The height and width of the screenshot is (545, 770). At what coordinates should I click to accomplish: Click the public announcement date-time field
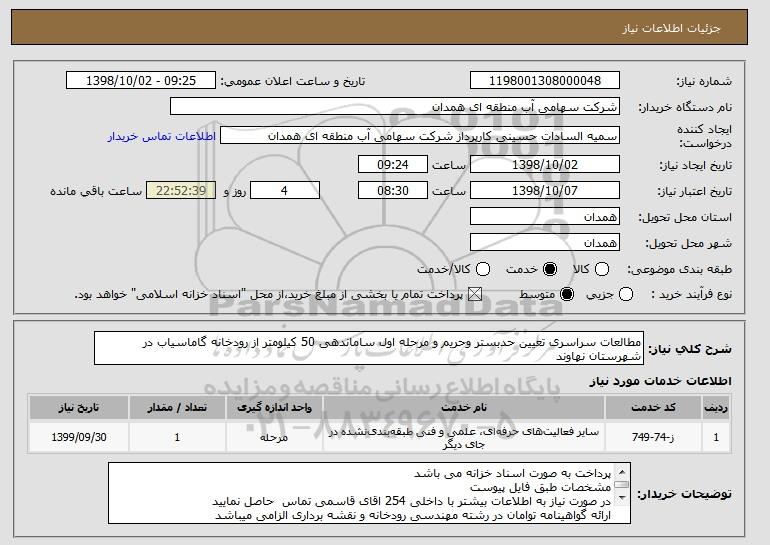[x=141, y=81]
